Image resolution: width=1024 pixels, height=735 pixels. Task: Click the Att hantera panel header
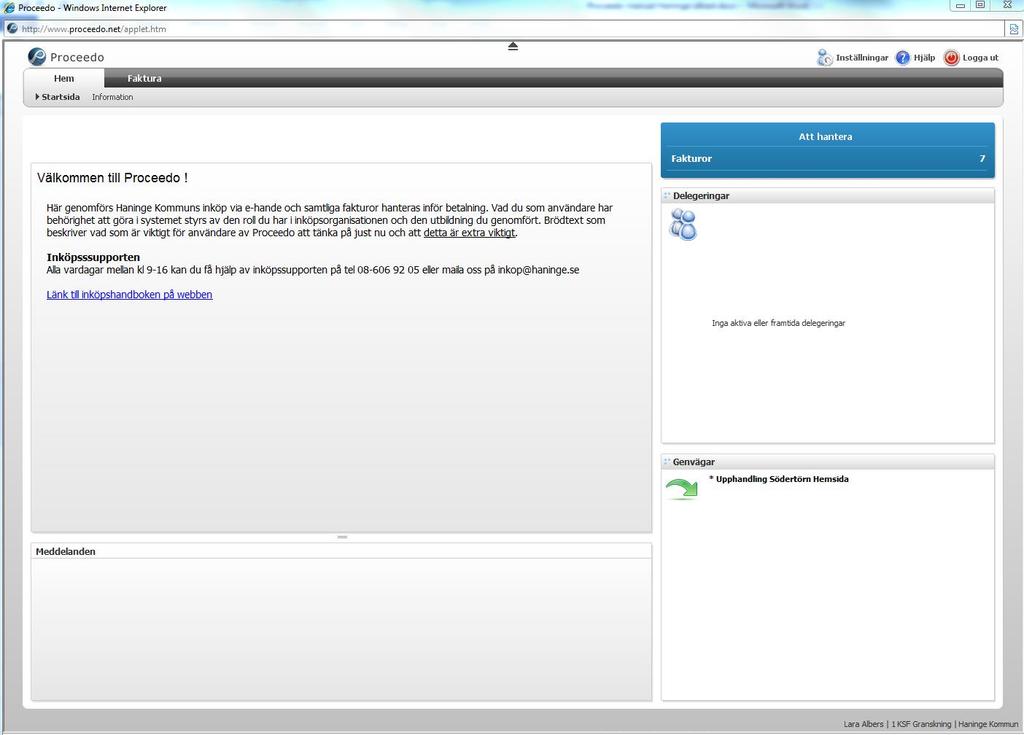coord(825,137)
